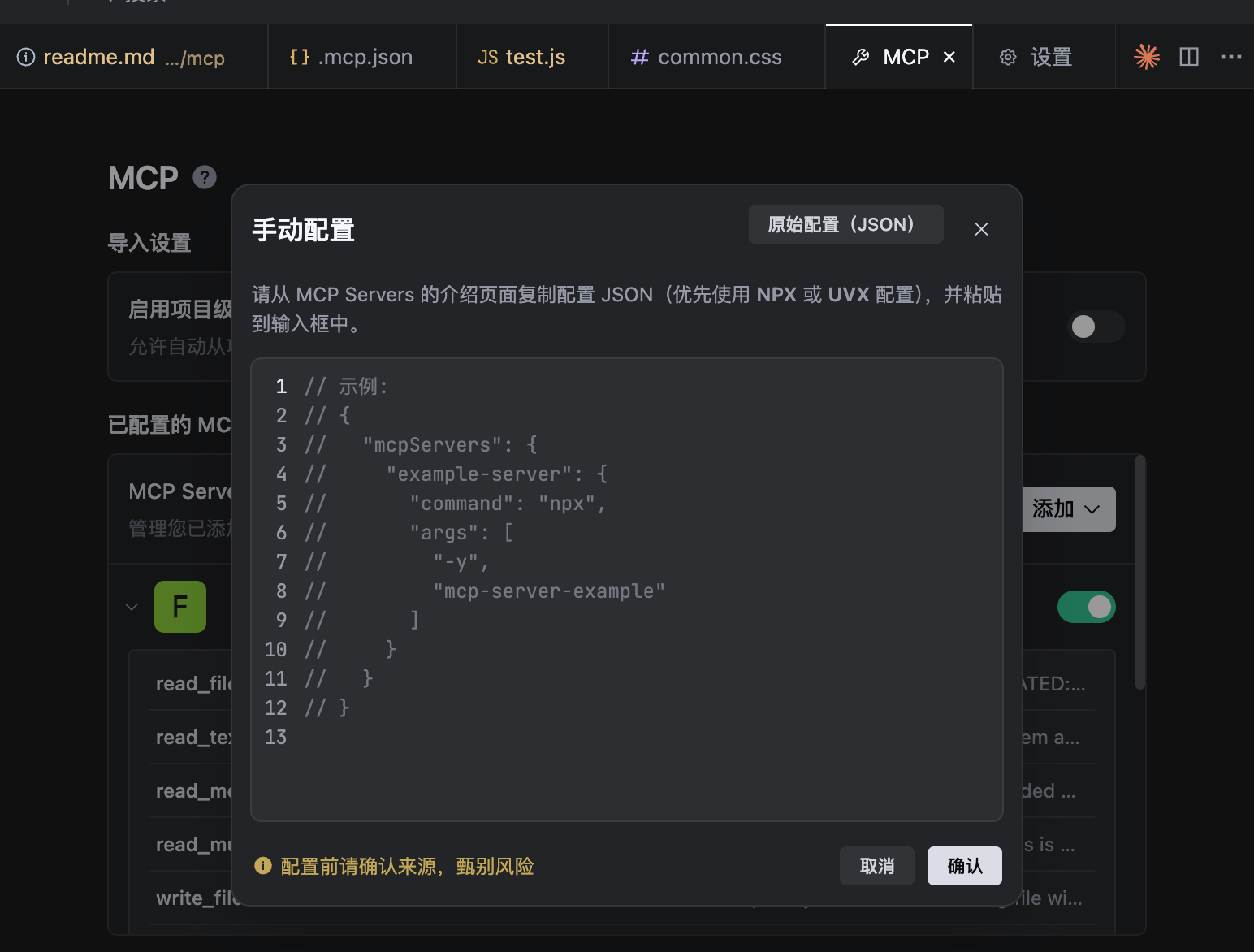Click 原始配置 (JSON) button

[x=845, y=224]
